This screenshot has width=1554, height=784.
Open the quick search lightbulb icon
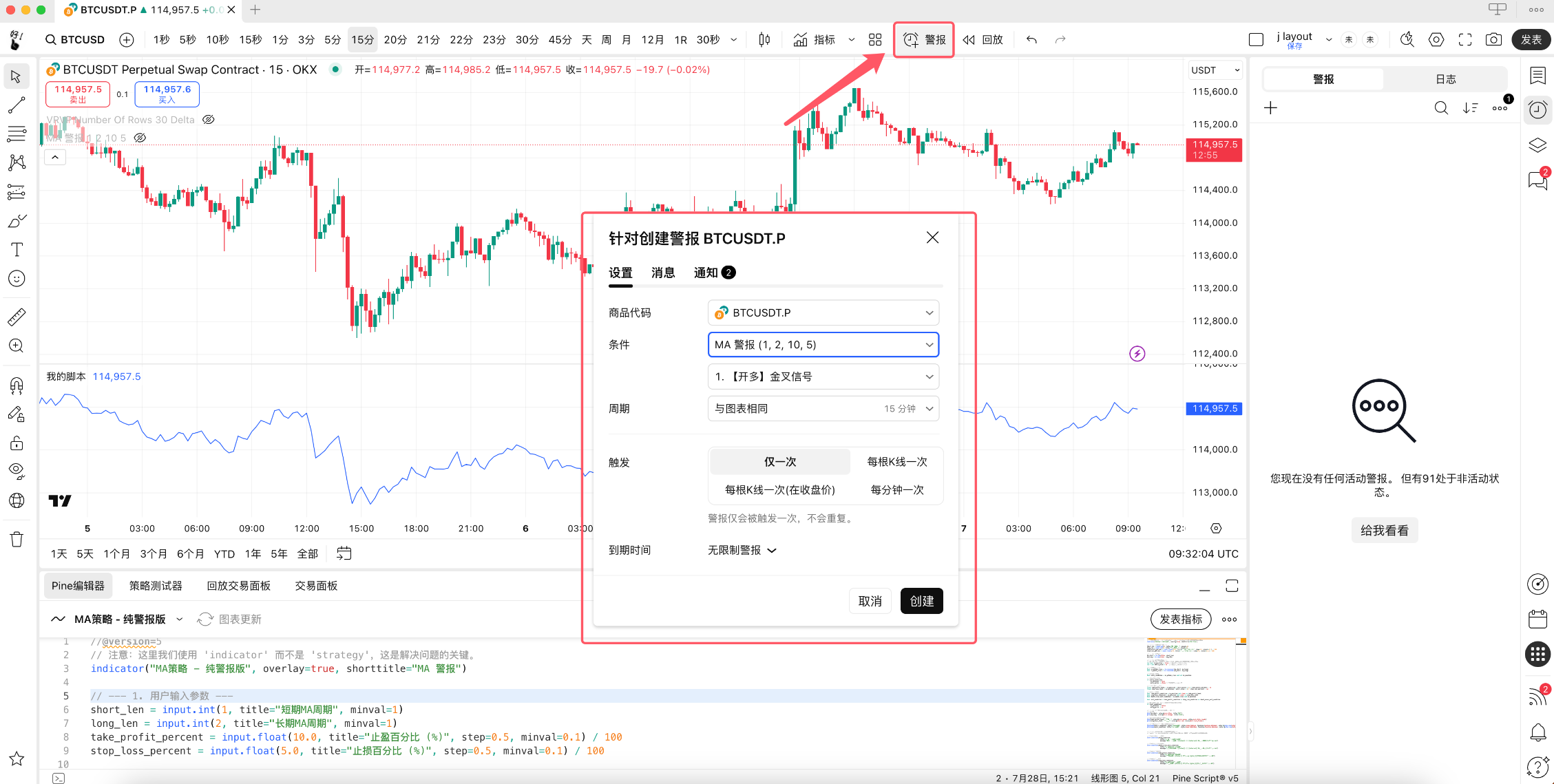tap(1407, 40)
